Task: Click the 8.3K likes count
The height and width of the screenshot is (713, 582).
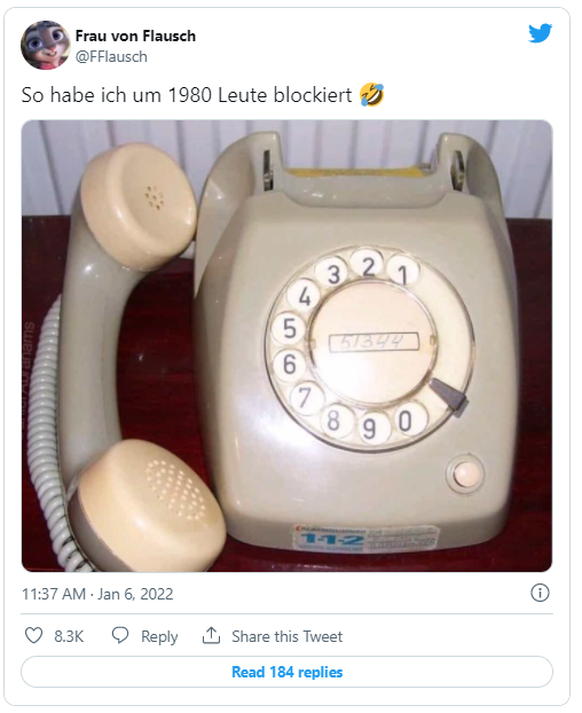Action: point(69,636)
